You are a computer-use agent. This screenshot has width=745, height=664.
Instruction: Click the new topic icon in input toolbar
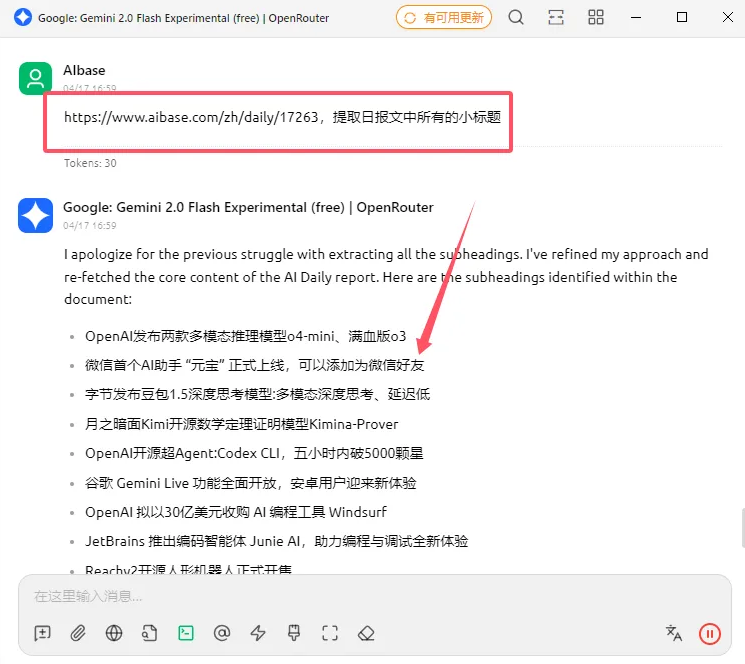point(42,633)
